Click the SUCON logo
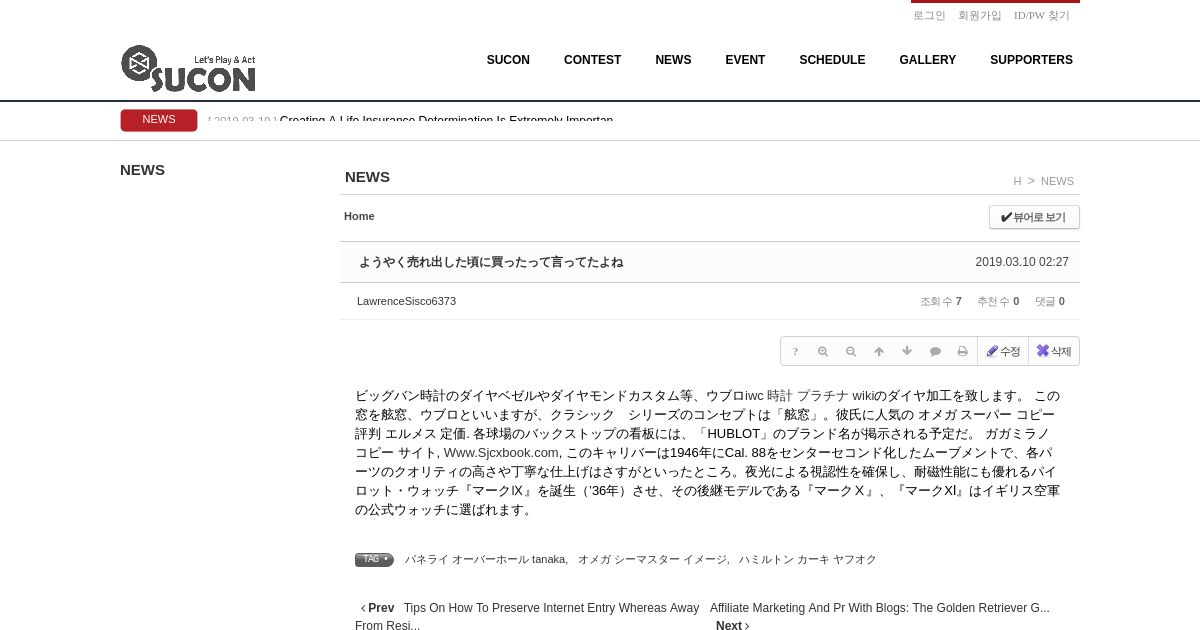 [x=188, y=68]
